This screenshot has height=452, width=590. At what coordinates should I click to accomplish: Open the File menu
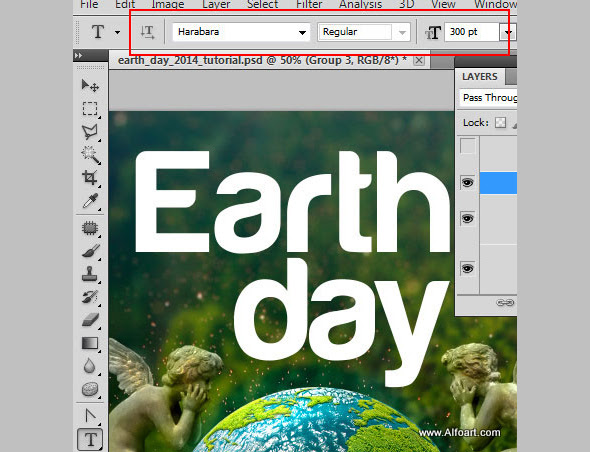click(x=90, y=5)
